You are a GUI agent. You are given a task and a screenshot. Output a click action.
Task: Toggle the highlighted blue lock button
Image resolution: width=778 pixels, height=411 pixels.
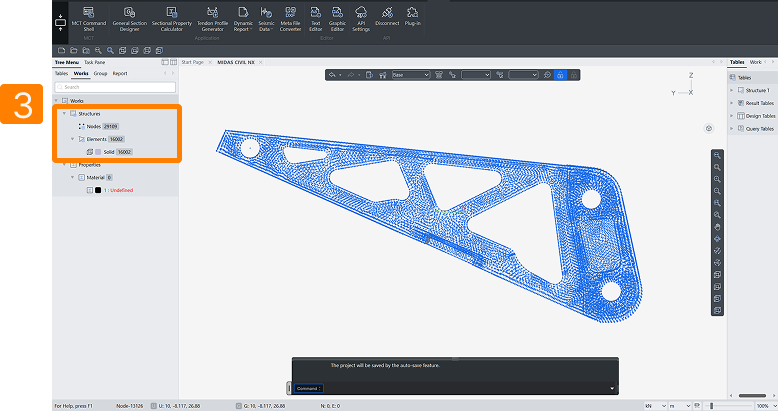pyautogui.click(x=560, y=75)
